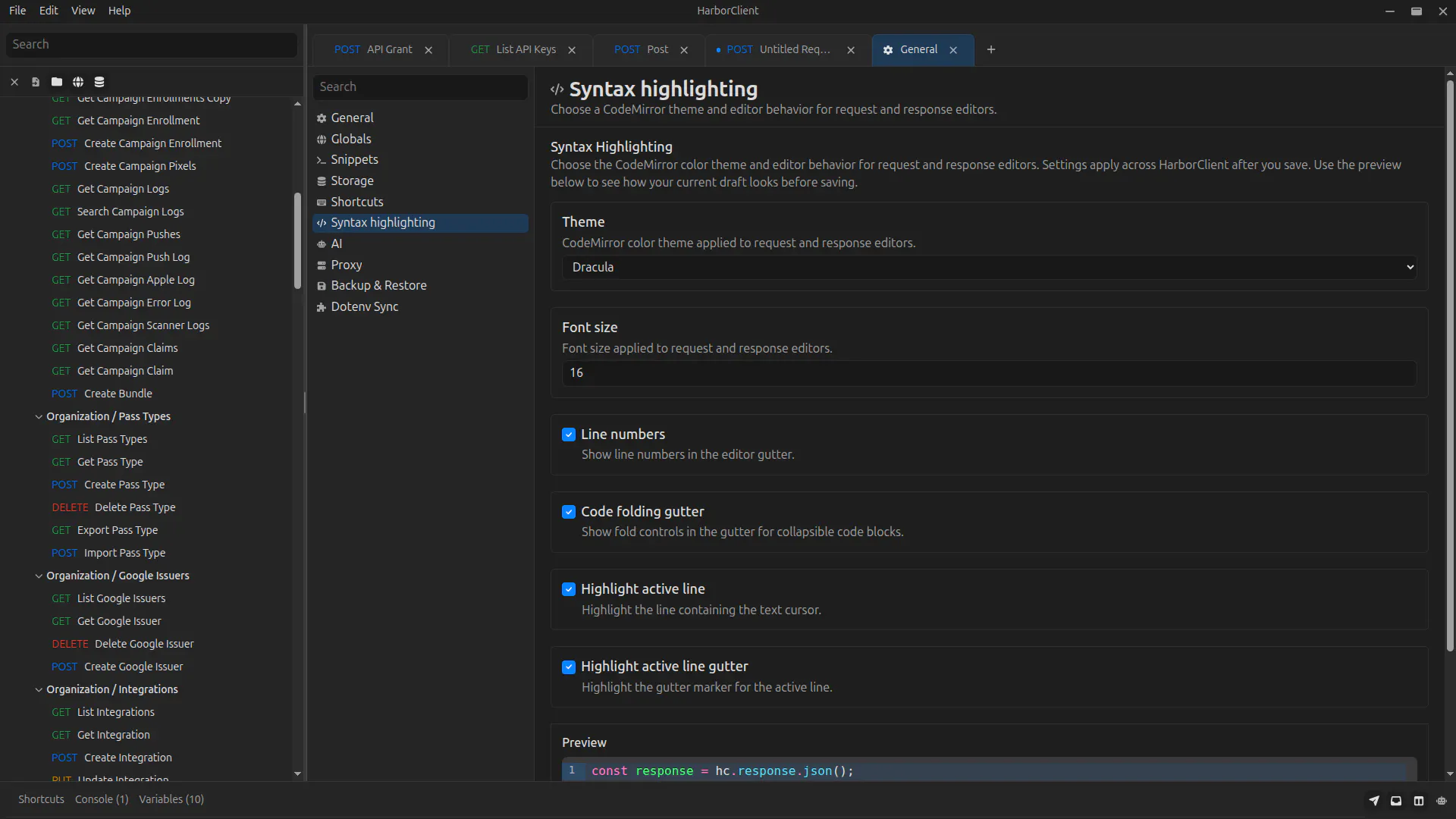Open the File menu
This screenshot has width=1456, height=819.
click(17, 11)
